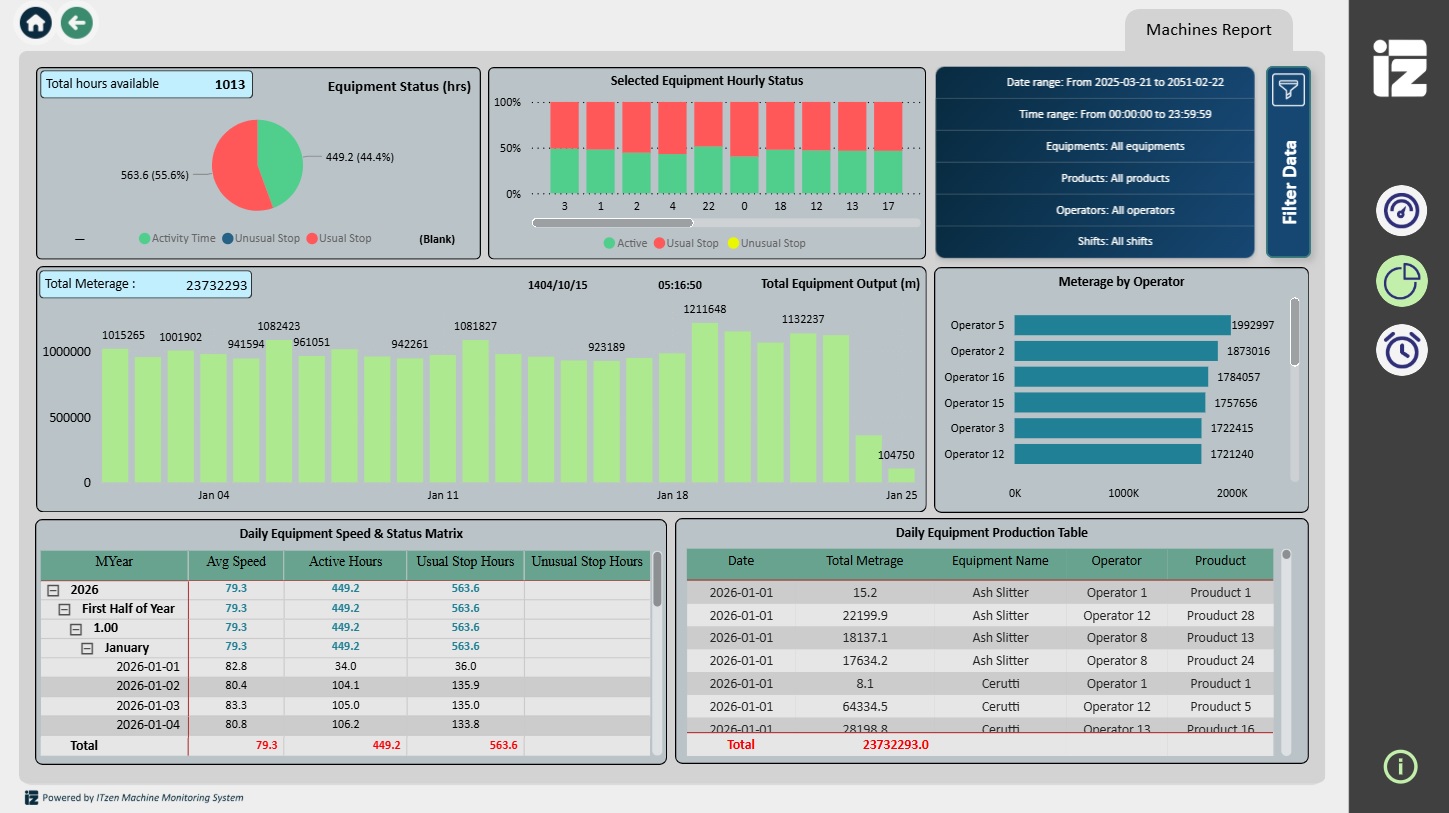Click the iZ logo in sidebar

point(1399,69)
